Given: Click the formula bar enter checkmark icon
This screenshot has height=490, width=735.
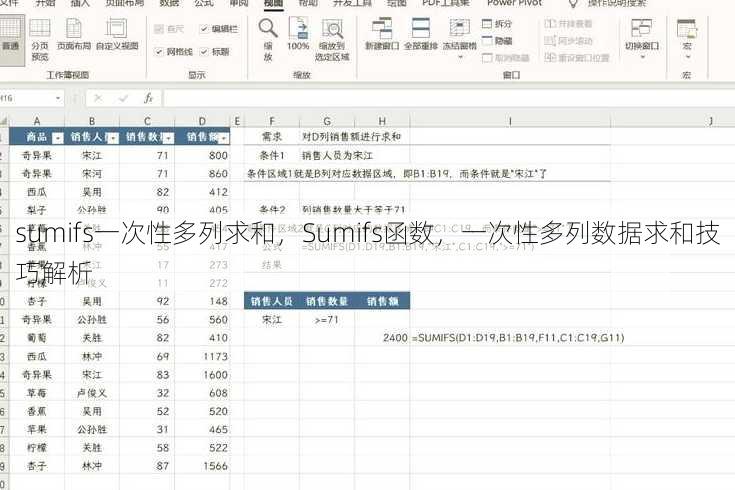Looking at the screenshot, I should pos(123,98).
